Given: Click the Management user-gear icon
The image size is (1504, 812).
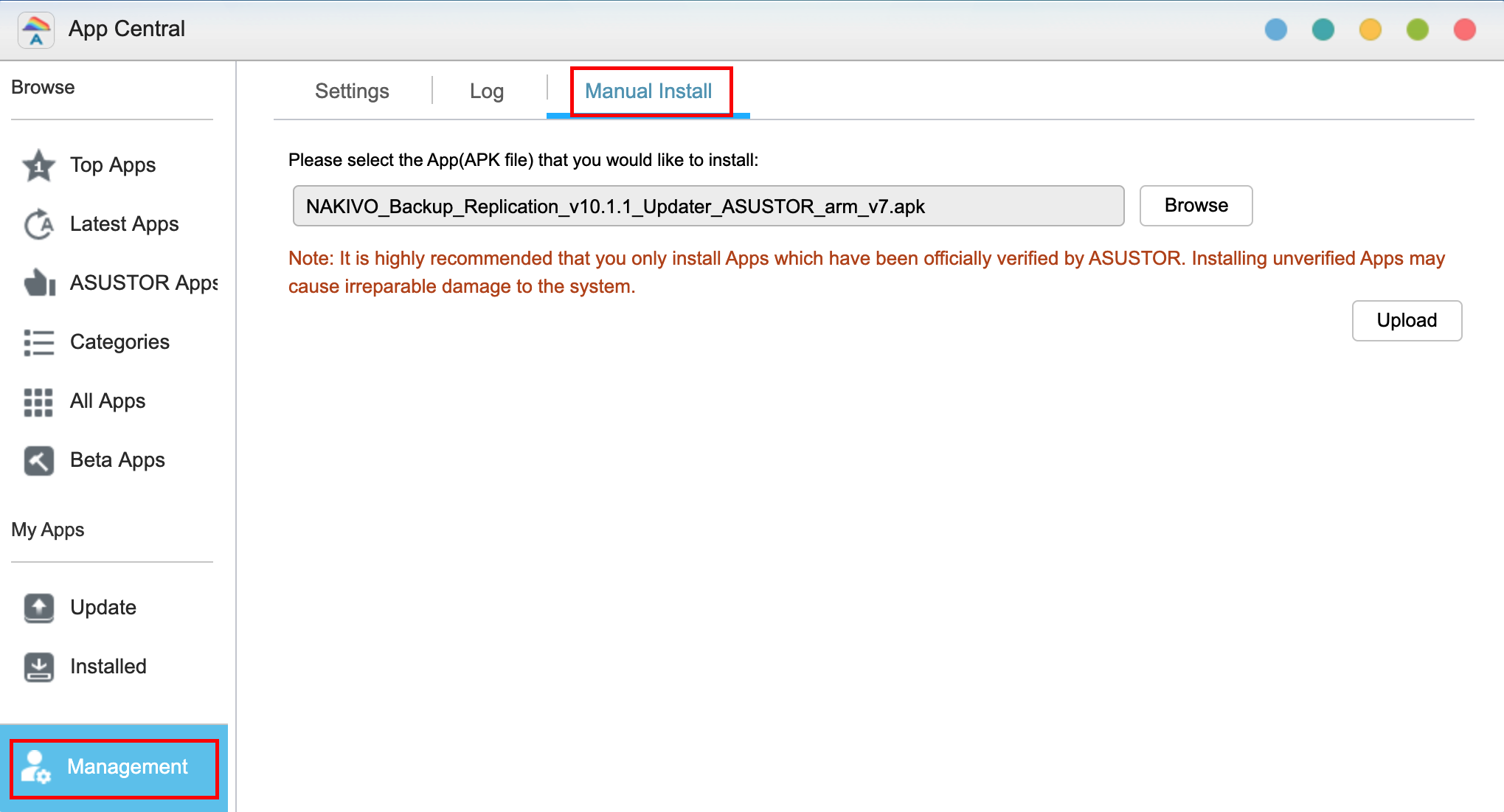Looking at the screenshot, I should click(x=36, y=767).
